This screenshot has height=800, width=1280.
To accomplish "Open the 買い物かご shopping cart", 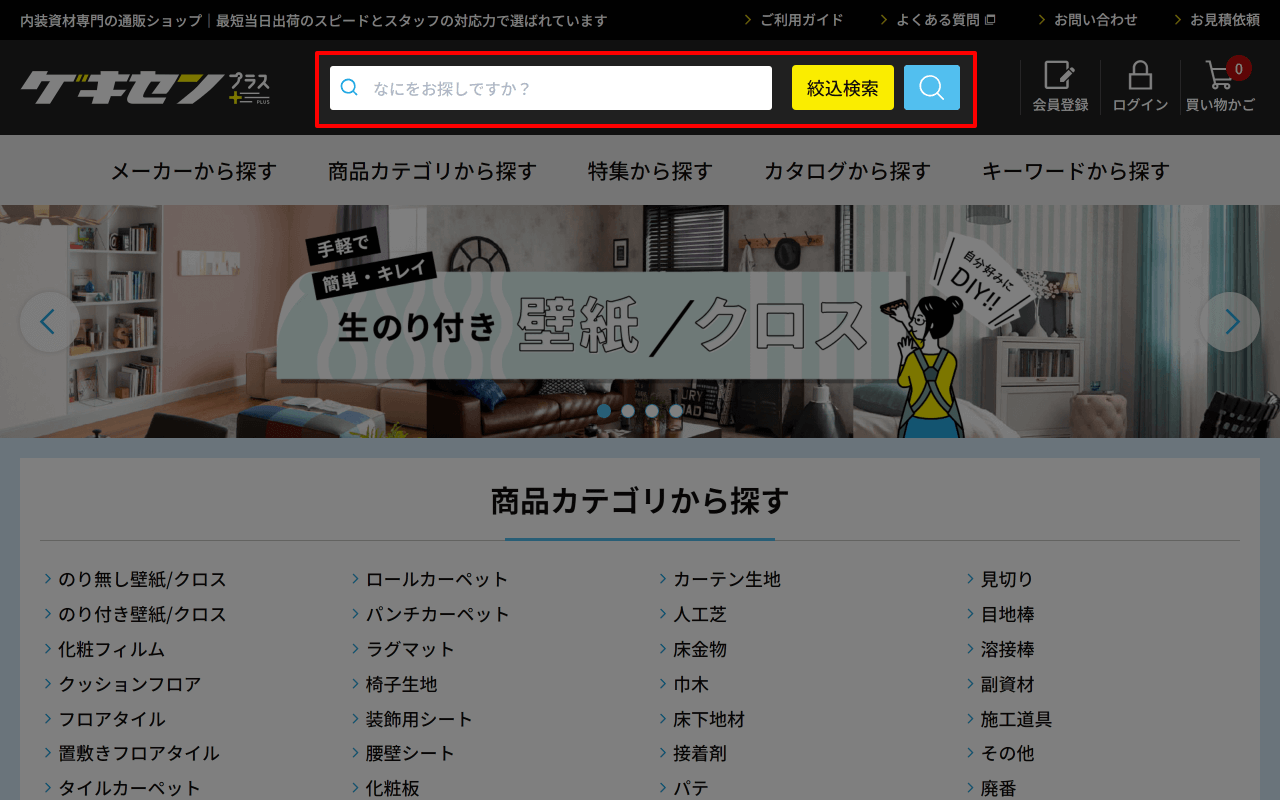I will (x=1220, y=87).
